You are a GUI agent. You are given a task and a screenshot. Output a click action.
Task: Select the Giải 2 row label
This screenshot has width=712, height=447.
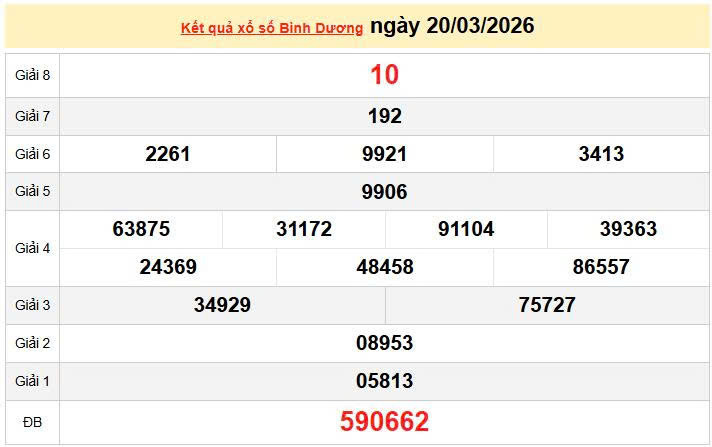point(32,343)
